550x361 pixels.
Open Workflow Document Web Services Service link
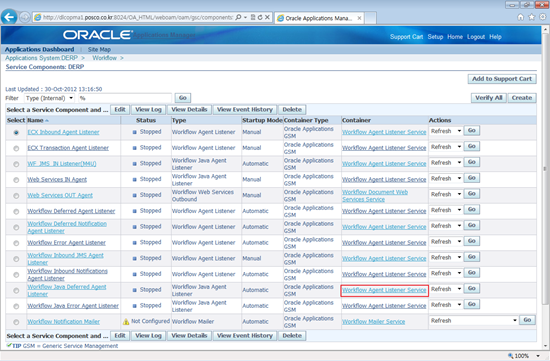[375, 196]
